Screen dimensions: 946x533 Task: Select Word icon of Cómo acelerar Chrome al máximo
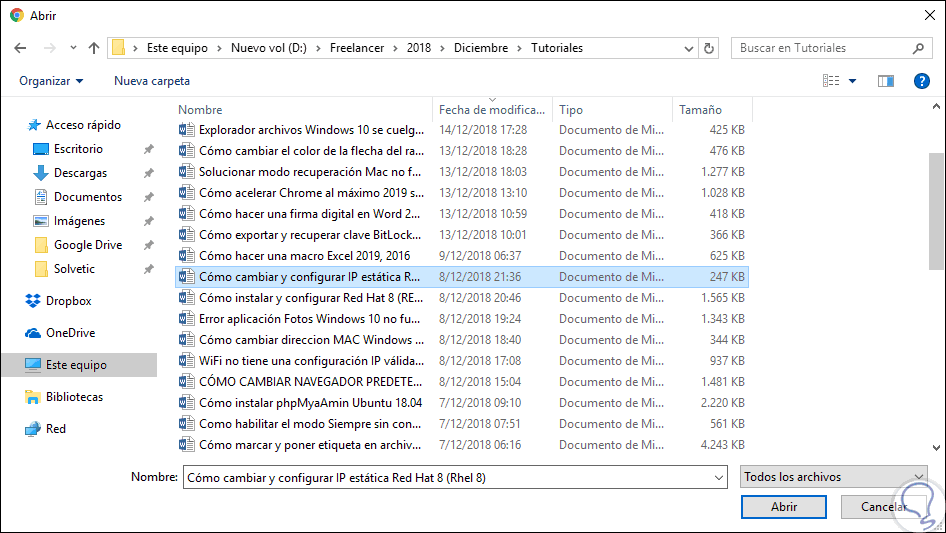tap(186, 193)
